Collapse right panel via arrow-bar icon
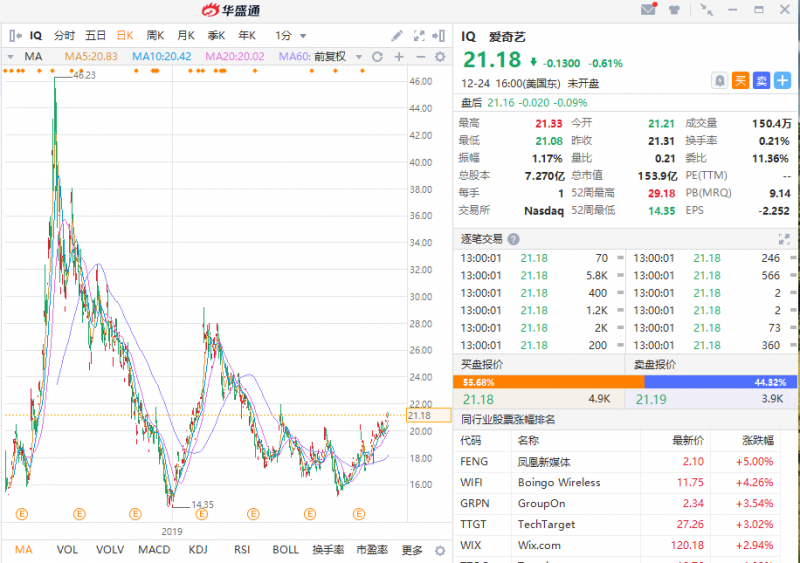800x563 pixels. pyautogui.click(x=438, y=36)
